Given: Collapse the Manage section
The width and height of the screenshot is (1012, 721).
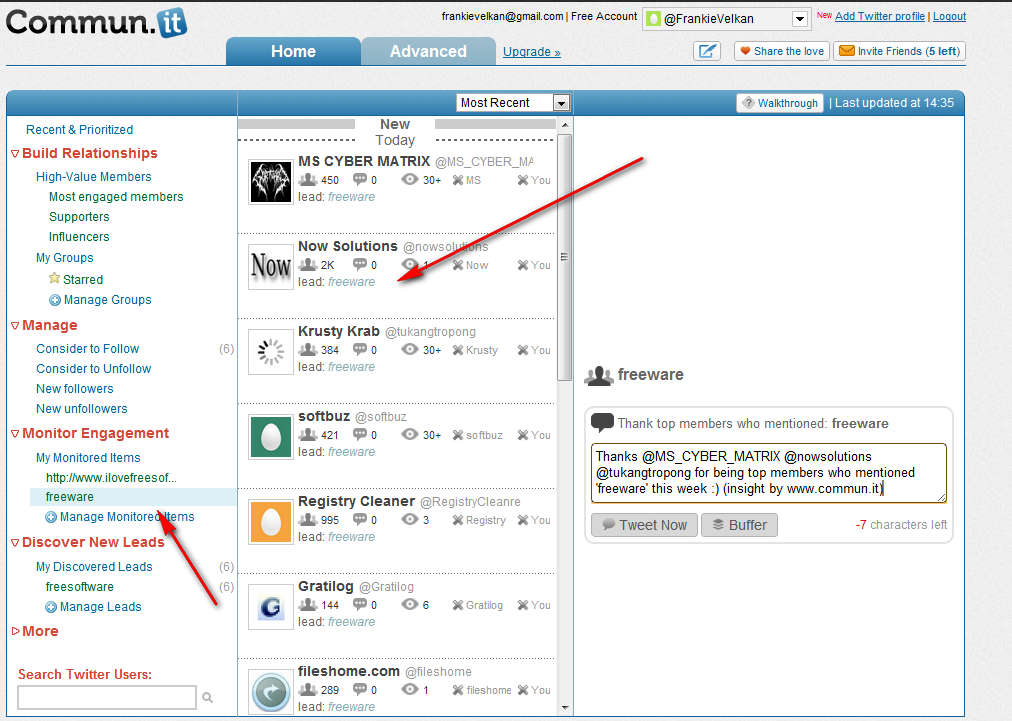Looking at the screenshot, I should tap(15, 326).
